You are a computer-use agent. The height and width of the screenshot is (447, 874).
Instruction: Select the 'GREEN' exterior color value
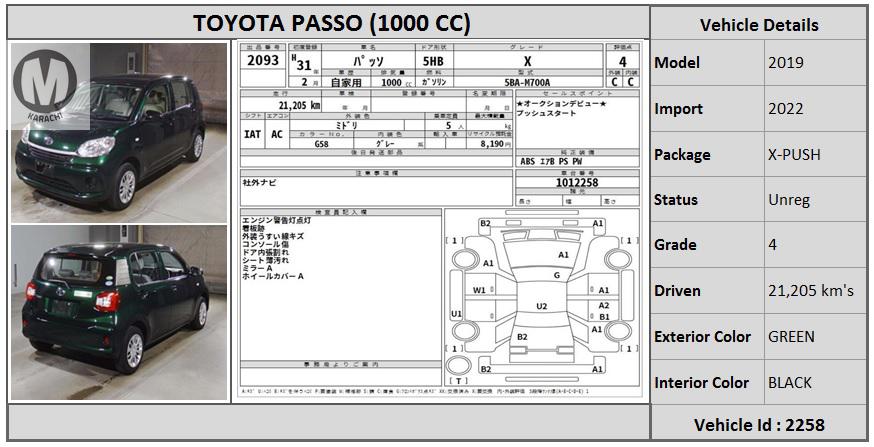coord(791,337)
